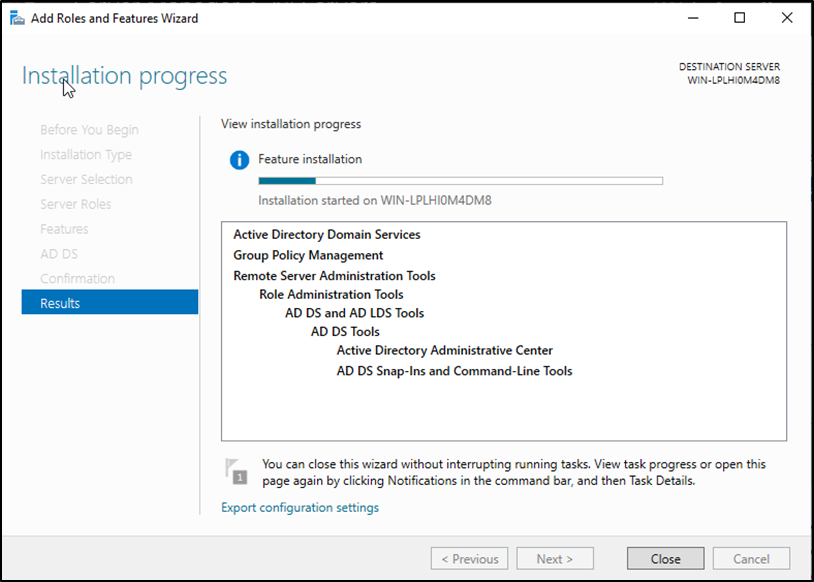Click the Previous button
This screenshot has width=814, height=582.
coord(469,559)
